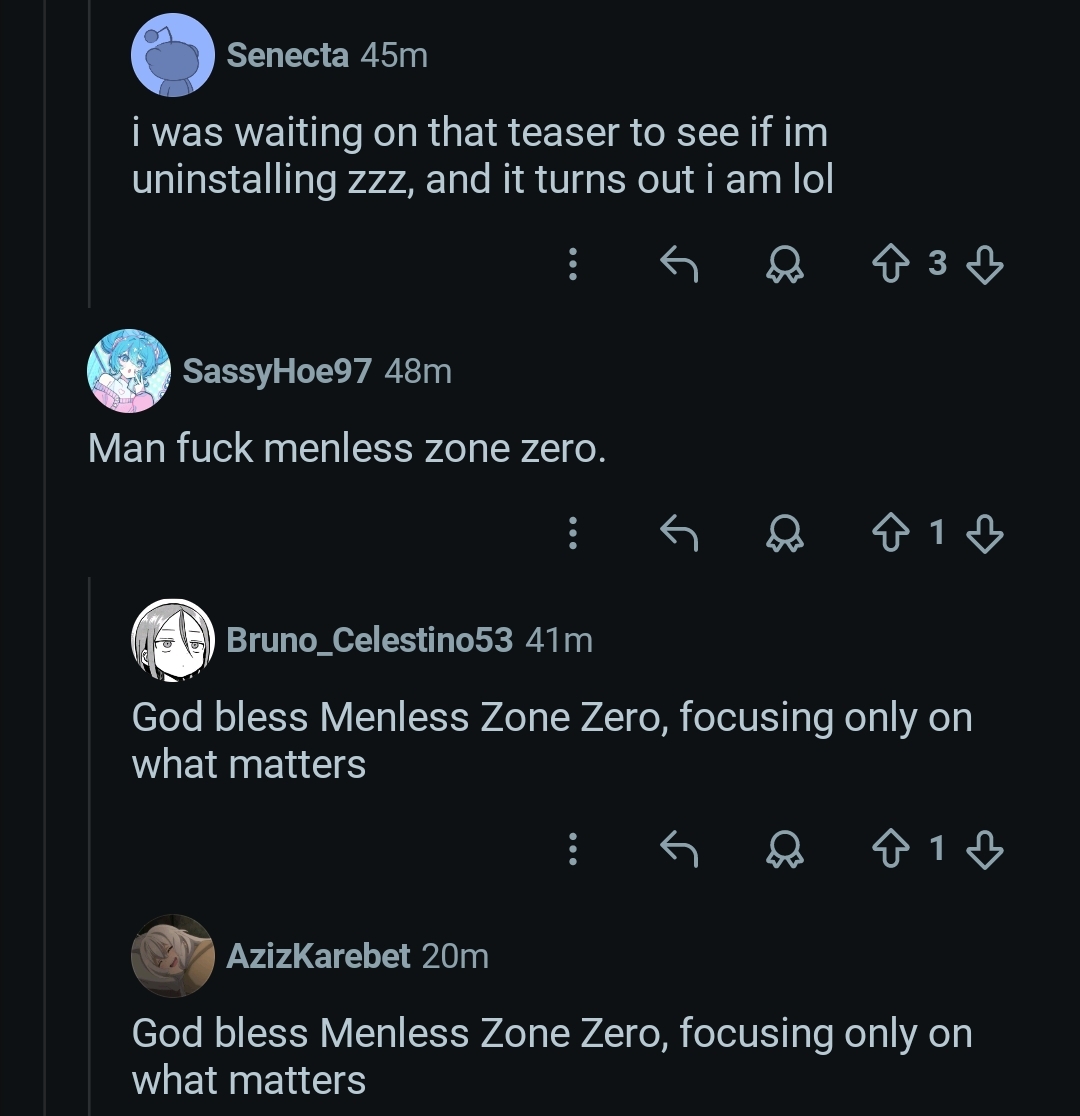This screenshot has width=1080, height=1116.
Task: Downvote Bruno_Celestino53's comment
Action: 985,850
